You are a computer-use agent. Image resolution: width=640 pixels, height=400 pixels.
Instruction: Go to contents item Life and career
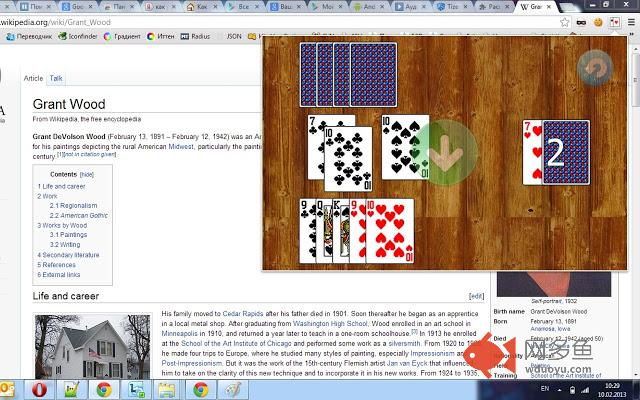click(64, 187)
